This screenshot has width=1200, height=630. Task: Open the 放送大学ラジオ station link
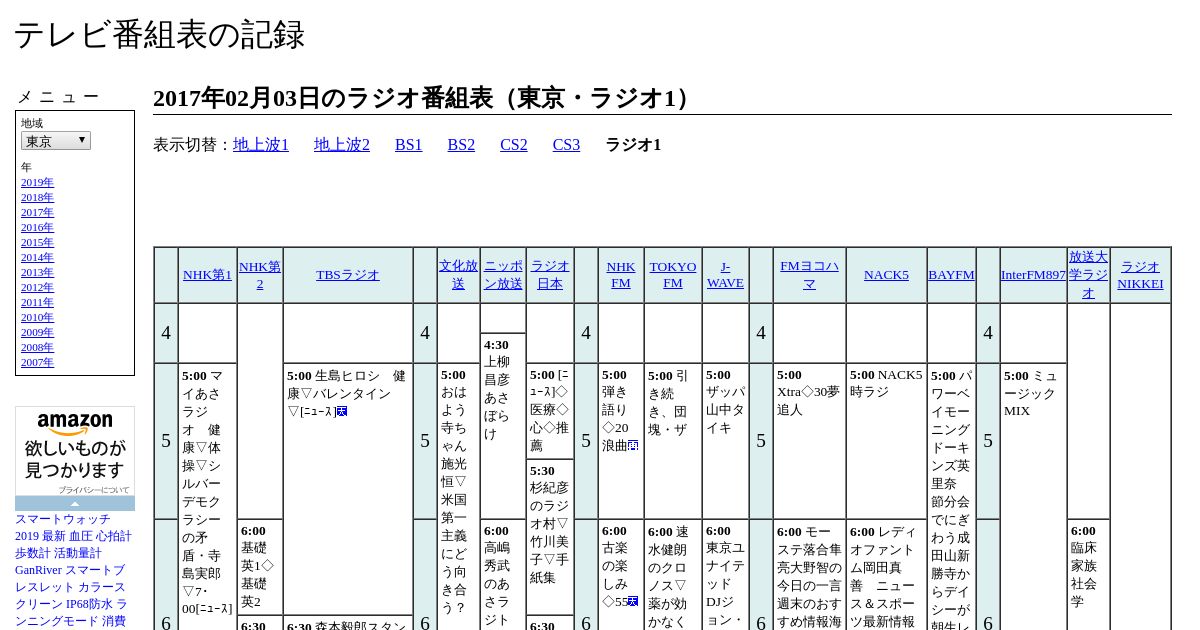[1088, 275]
